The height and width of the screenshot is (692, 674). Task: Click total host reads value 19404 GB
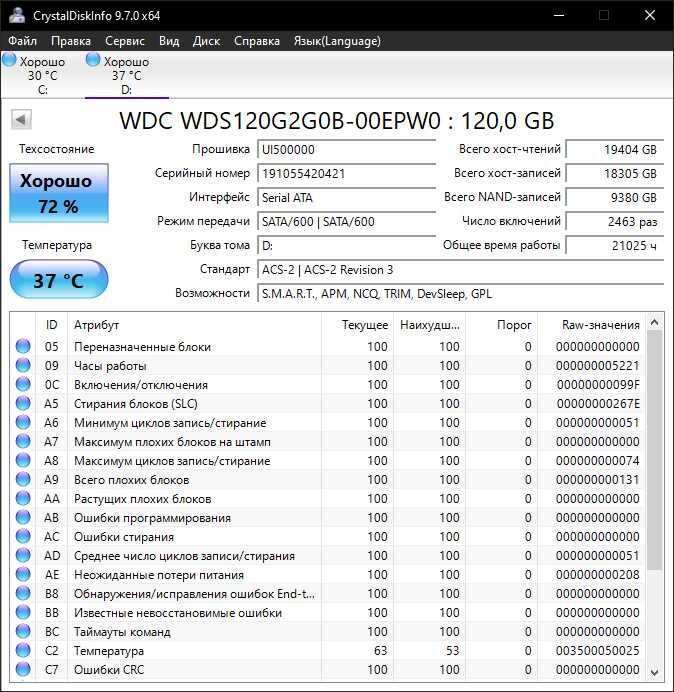pyautogui.click(x=614, y=150)
